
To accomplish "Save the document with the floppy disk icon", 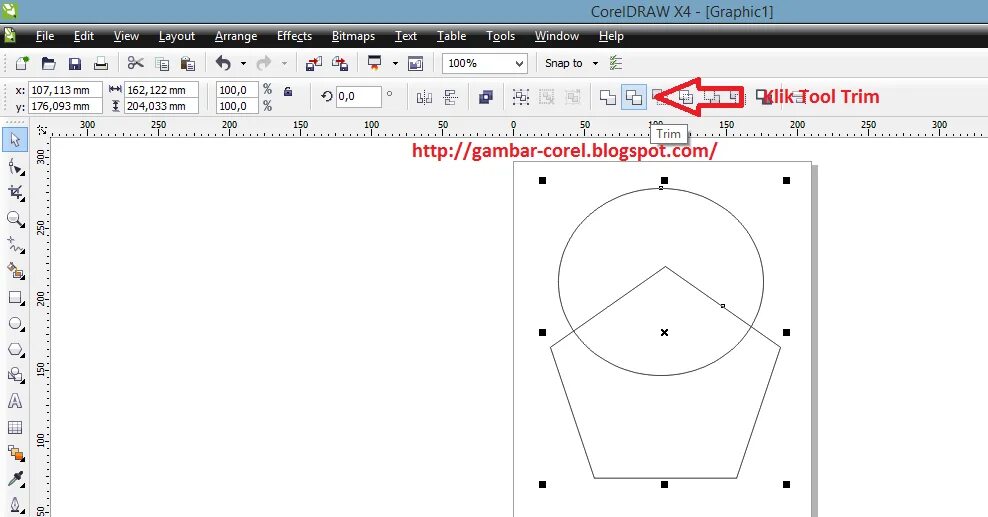I will click(x=75, y=63).
